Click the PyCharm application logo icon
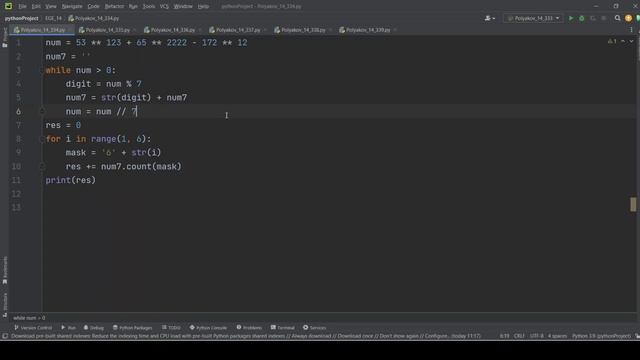This screenshot has height=360, width=640. click(x=8, y=6)
